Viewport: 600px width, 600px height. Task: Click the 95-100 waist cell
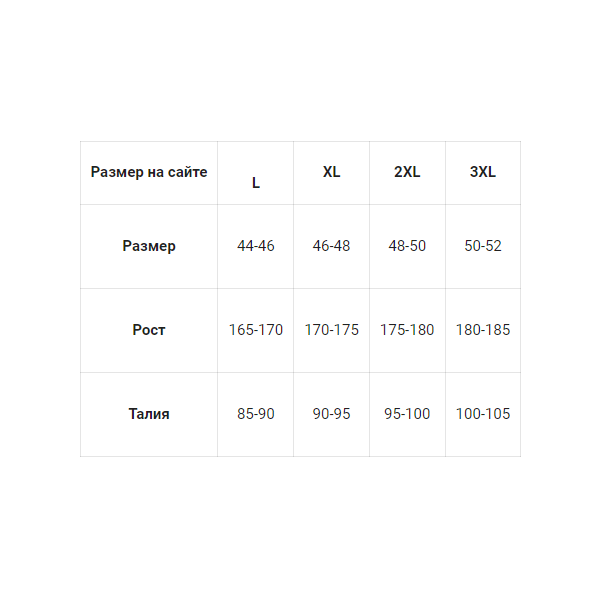click(x=407, y=414)
